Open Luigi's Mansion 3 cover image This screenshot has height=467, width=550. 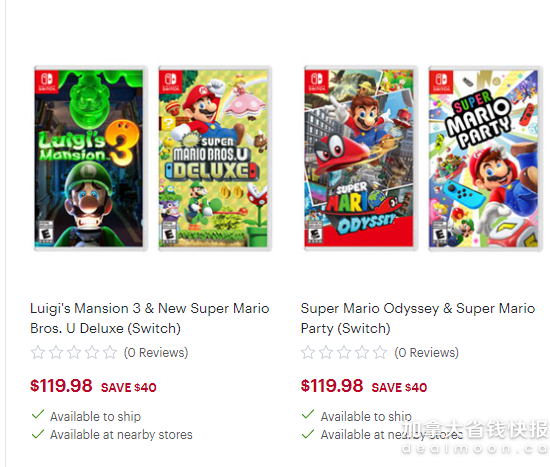tap(90, 158)
